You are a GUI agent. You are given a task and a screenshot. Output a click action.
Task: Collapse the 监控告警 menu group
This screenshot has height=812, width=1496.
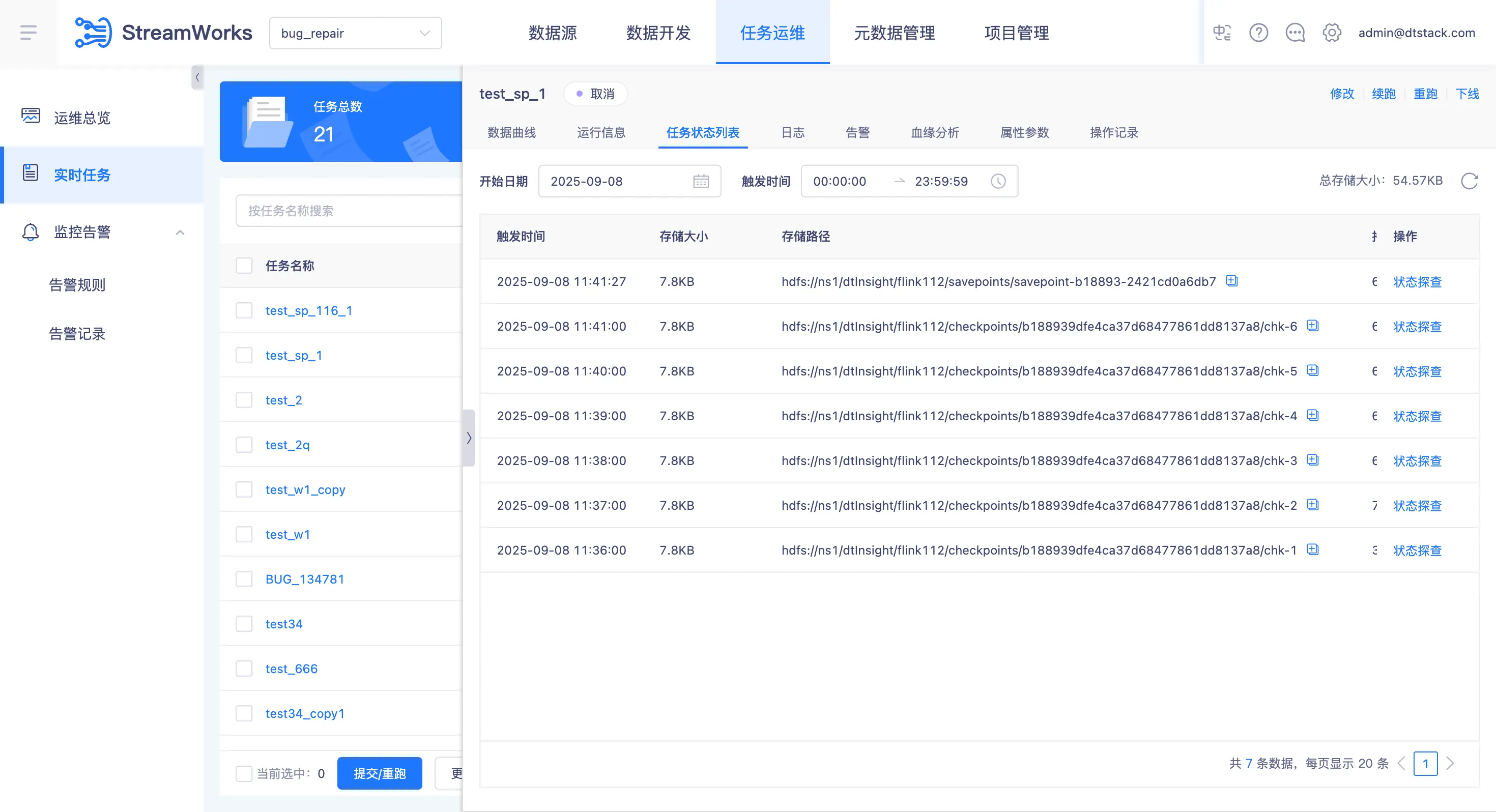pyautogui.click(x=180, y=233)
